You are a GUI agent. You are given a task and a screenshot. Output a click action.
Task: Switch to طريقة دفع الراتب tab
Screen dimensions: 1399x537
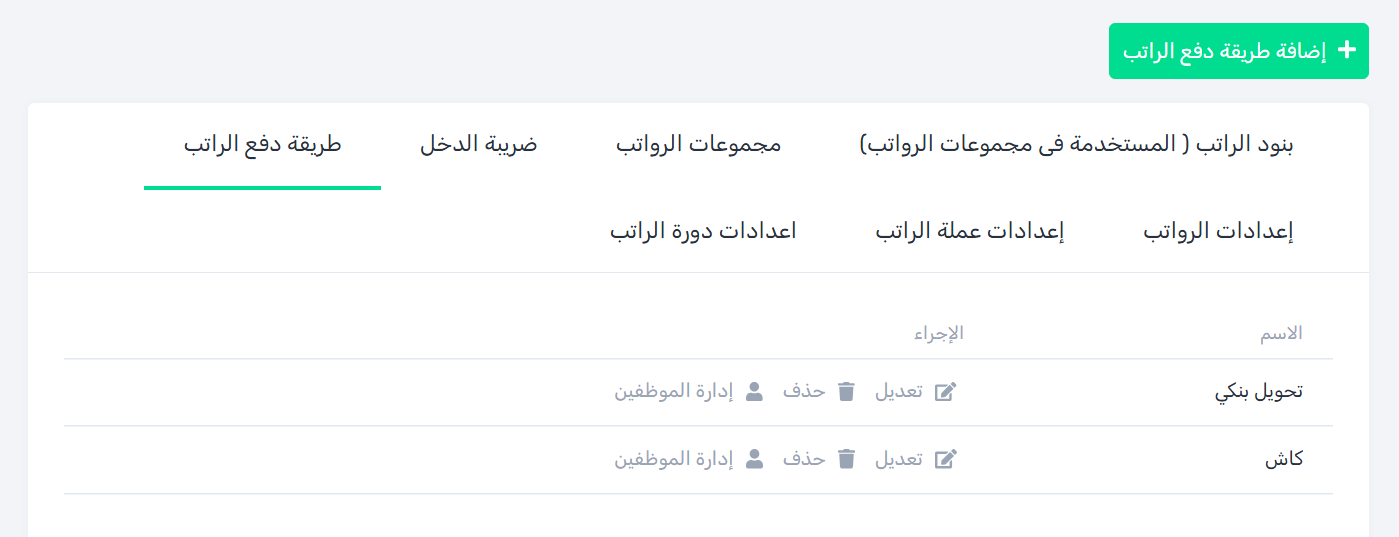click(262, 144)
